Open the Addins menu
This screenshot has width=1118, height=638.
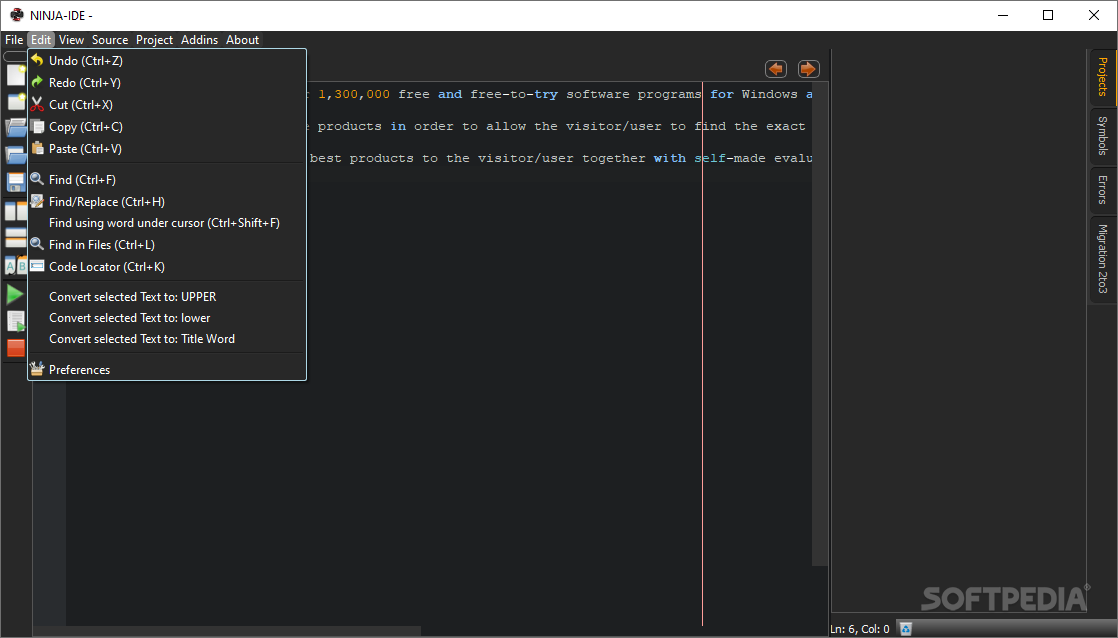pyautogui.click(x=200, y=40)
